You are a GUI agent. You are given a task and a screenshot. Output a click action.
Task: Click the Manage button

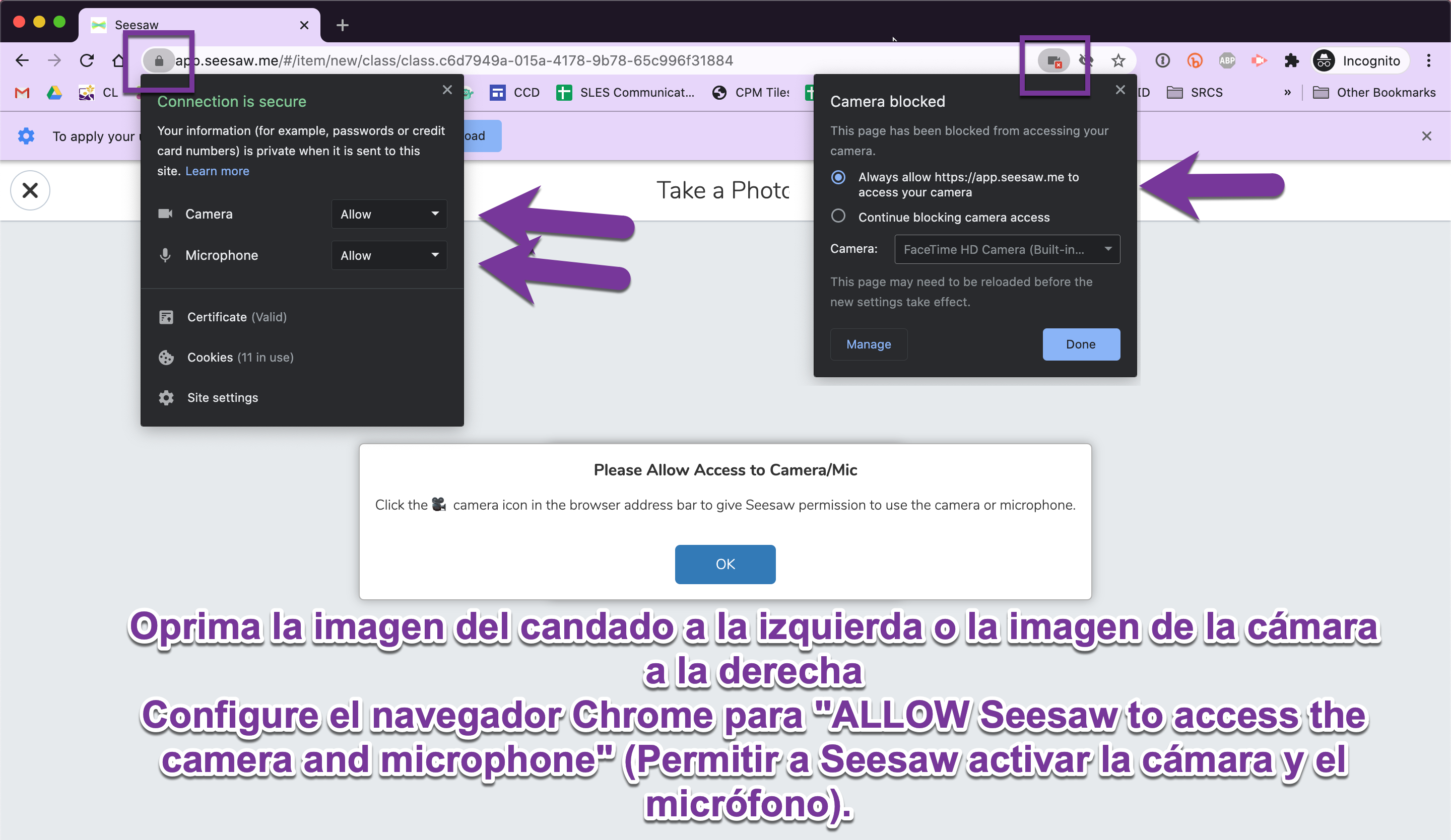tap(868, 344)
